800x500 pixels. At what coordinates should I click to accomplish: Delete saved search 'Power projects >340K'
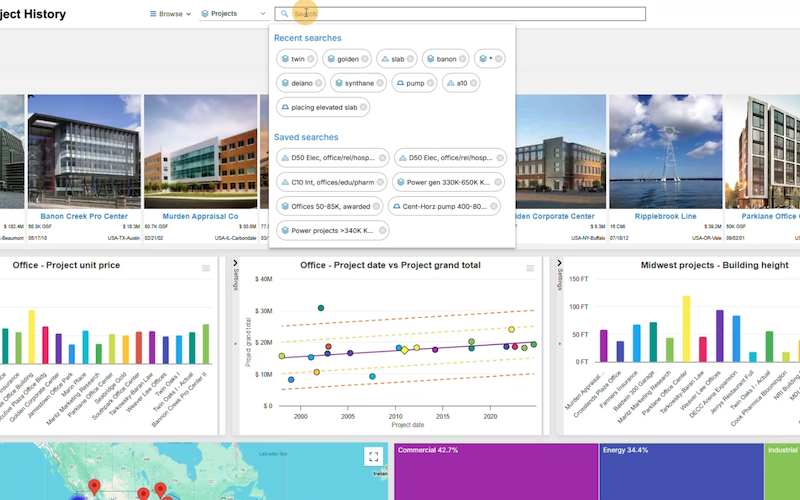pos(382,231)
